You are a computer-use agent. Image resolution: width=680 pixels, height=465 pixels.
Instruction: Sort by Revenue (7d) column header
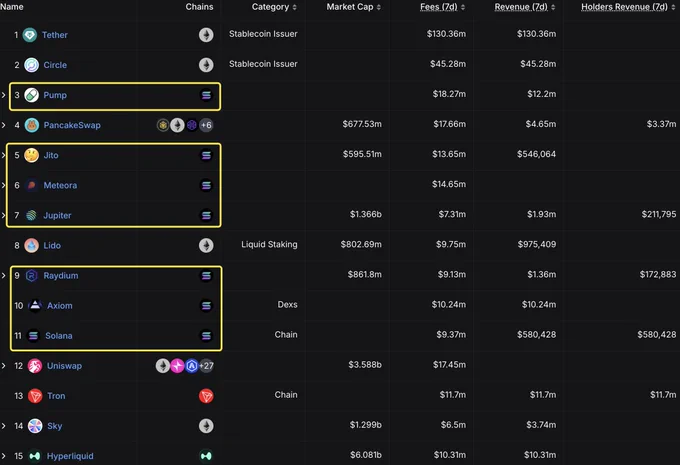tap(525, 7)
